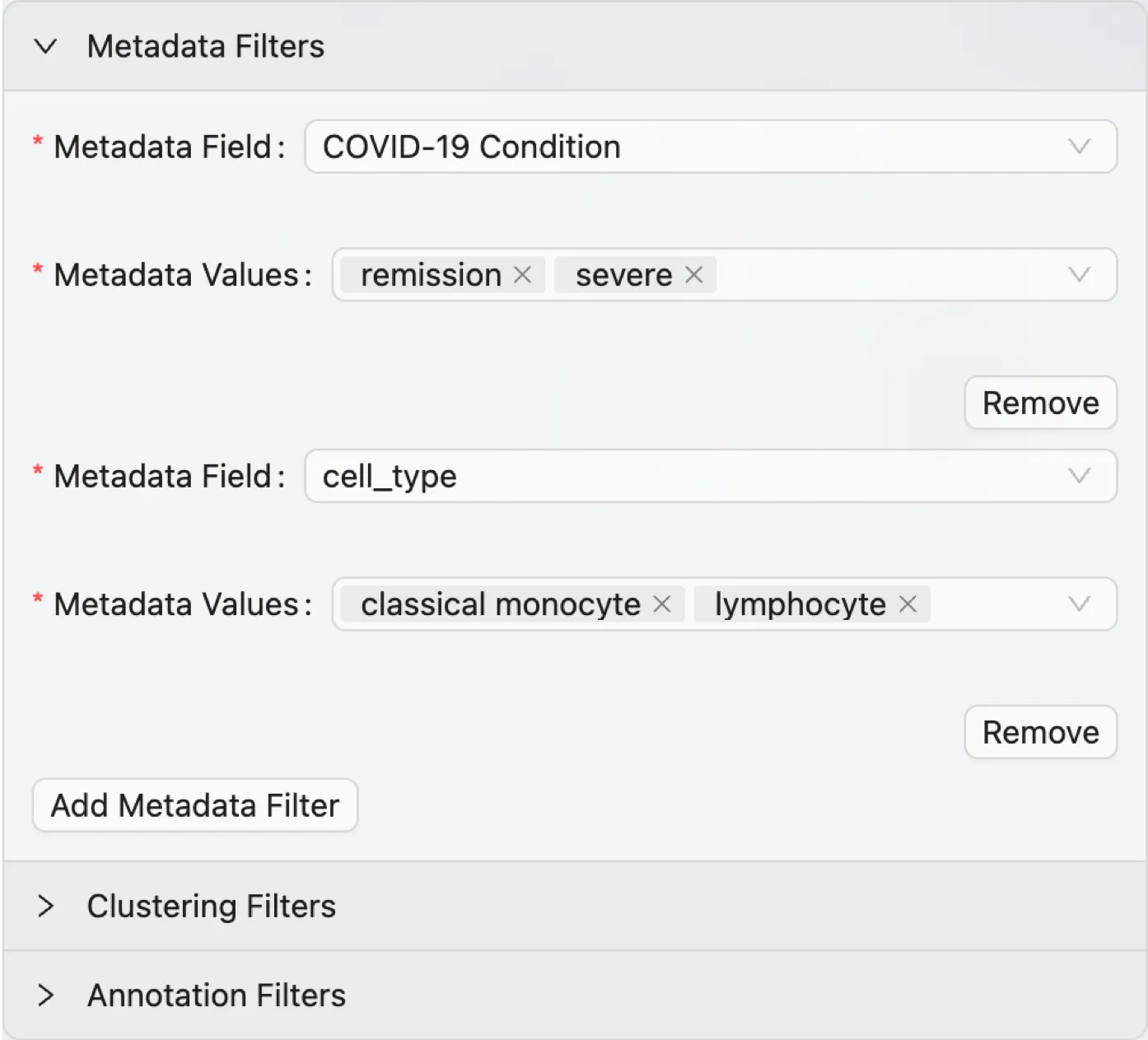
Task: Click the chevron beside remission and severe values
Action: pos(1079,275)
